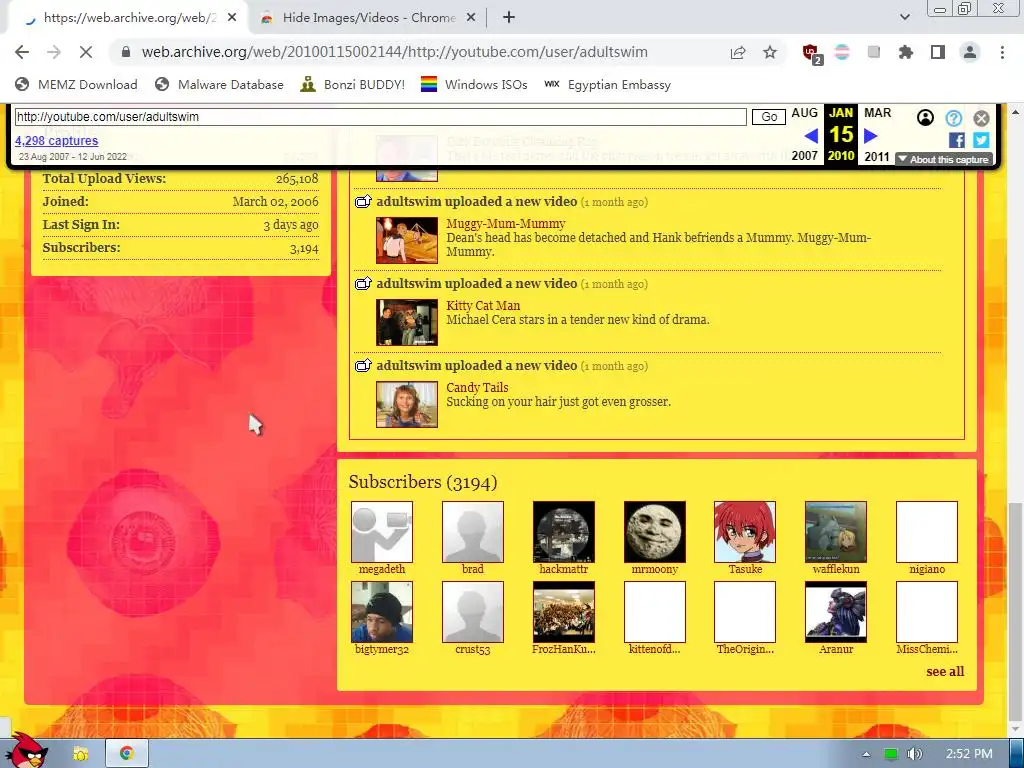Open subscriber bigtymer32's avatar
This screenshot has width=1024, height=768.
click(x=382, y=612)
